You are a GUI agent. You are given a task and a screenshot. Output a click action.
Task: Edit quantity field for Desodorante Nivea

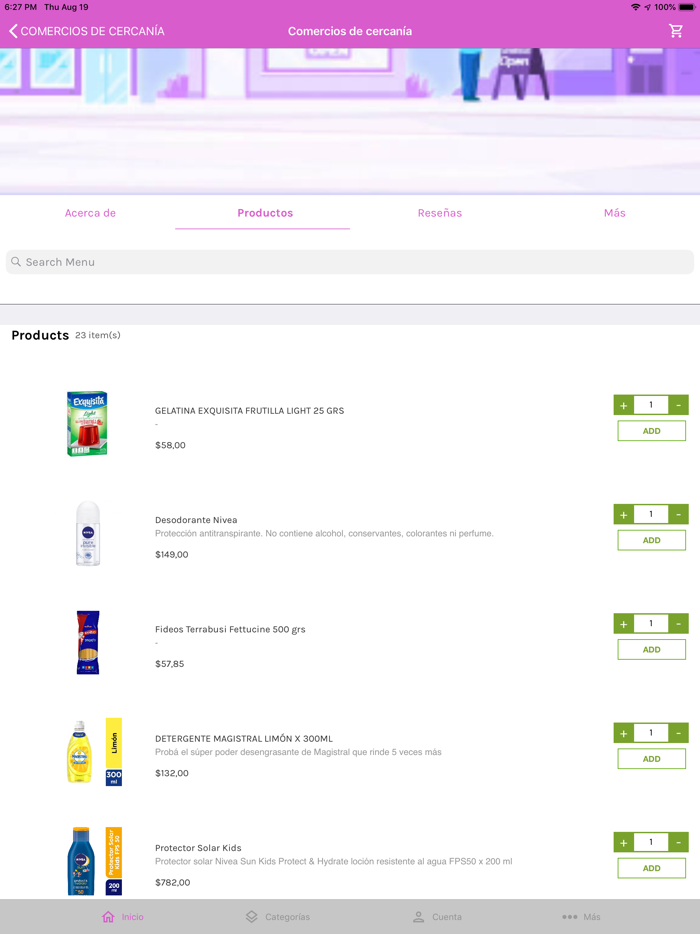651,514
